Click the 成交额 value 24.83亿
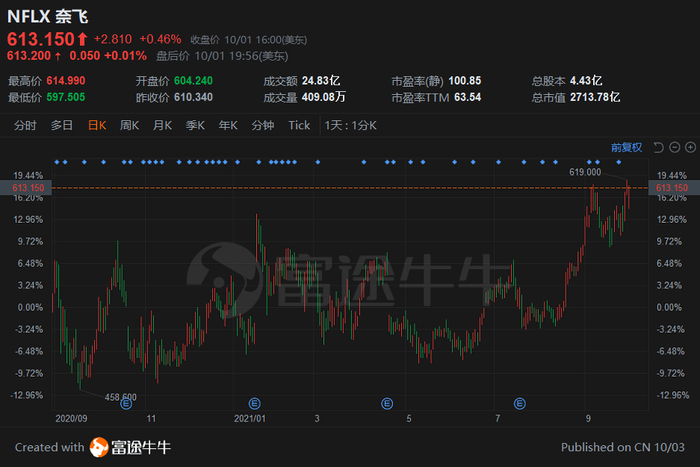700x467 pixels. click(321, 81)
